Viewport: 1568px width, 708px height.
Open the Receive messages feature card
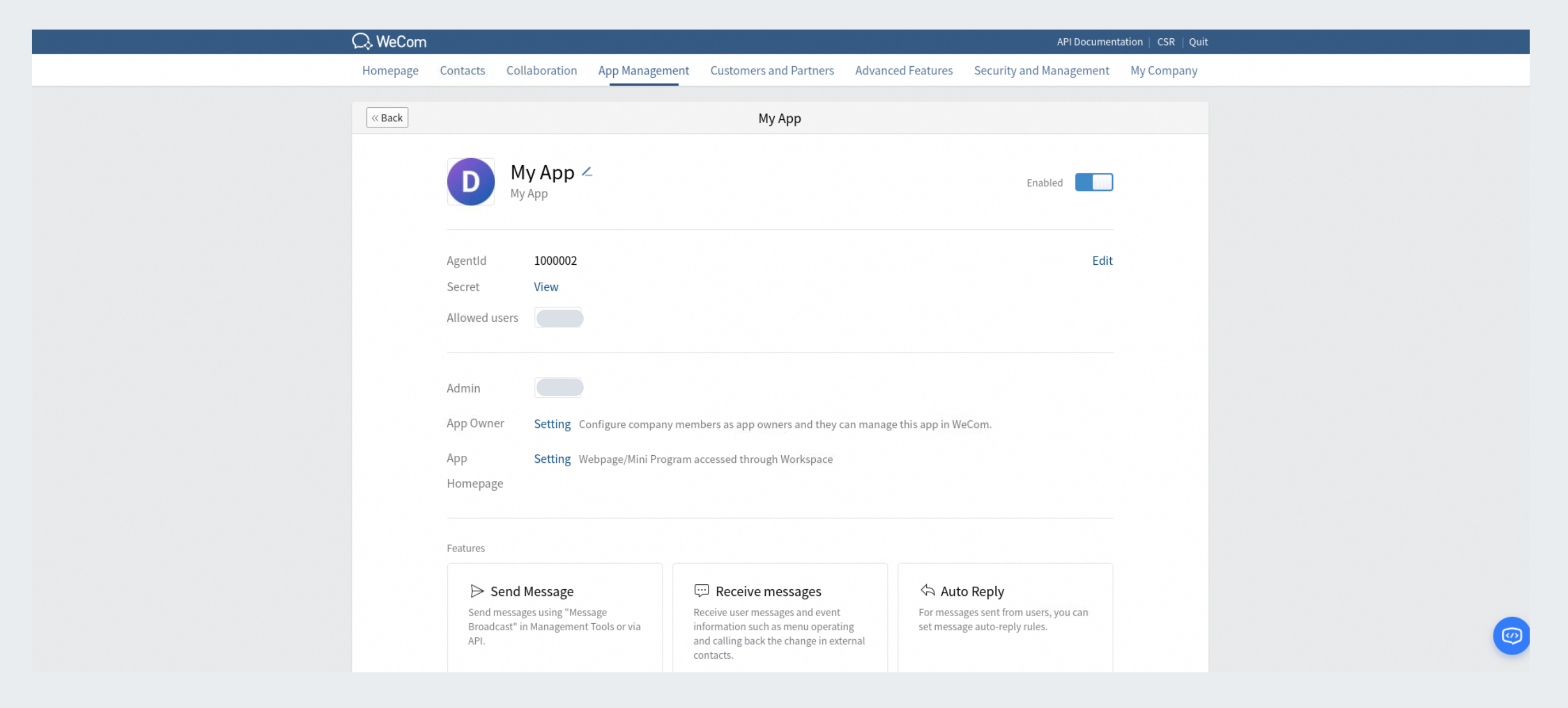click(x=780, y=617)
